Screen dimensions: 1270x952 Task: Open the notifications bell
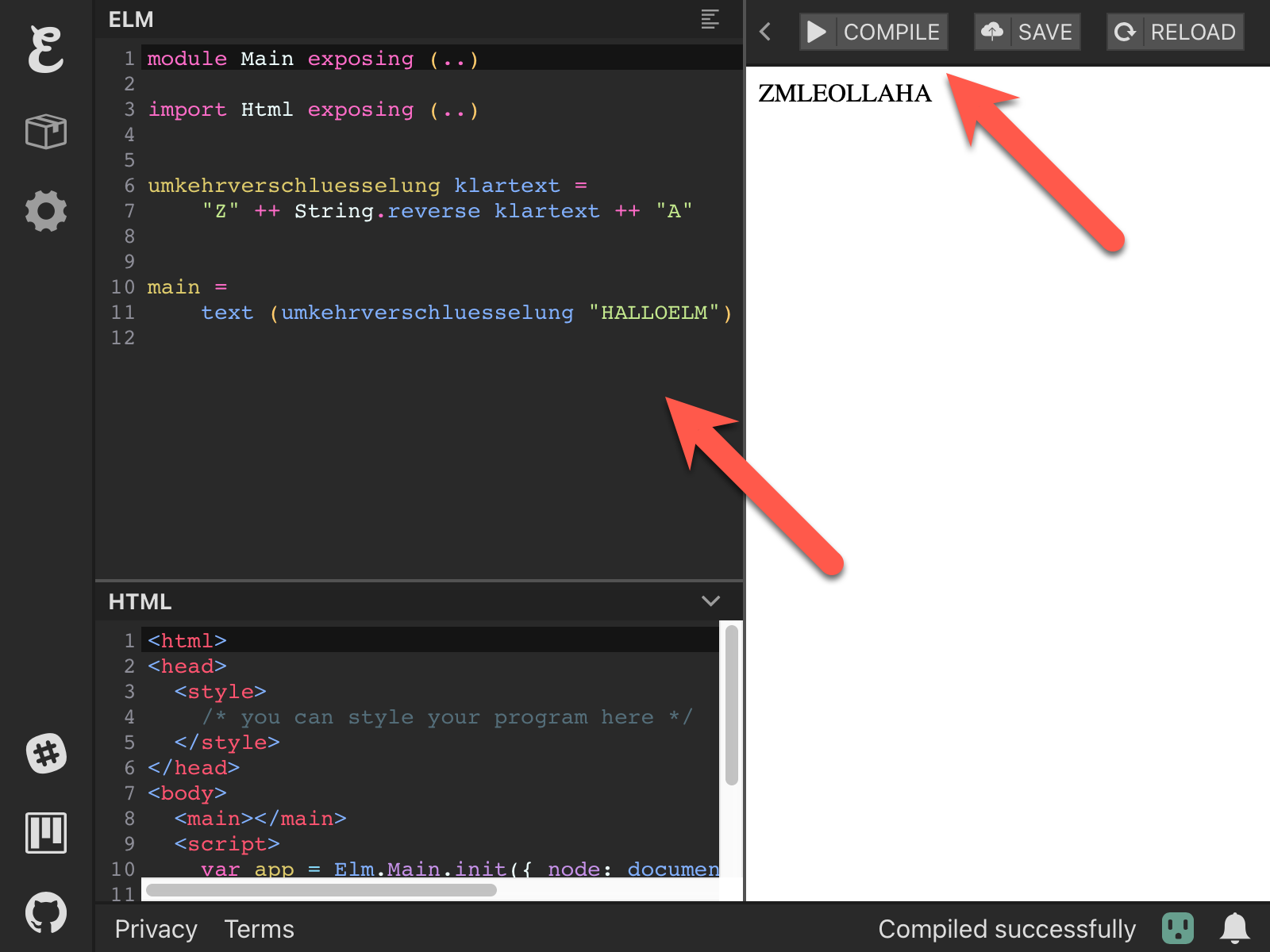pyautogui.click(x=1234, y=928)
